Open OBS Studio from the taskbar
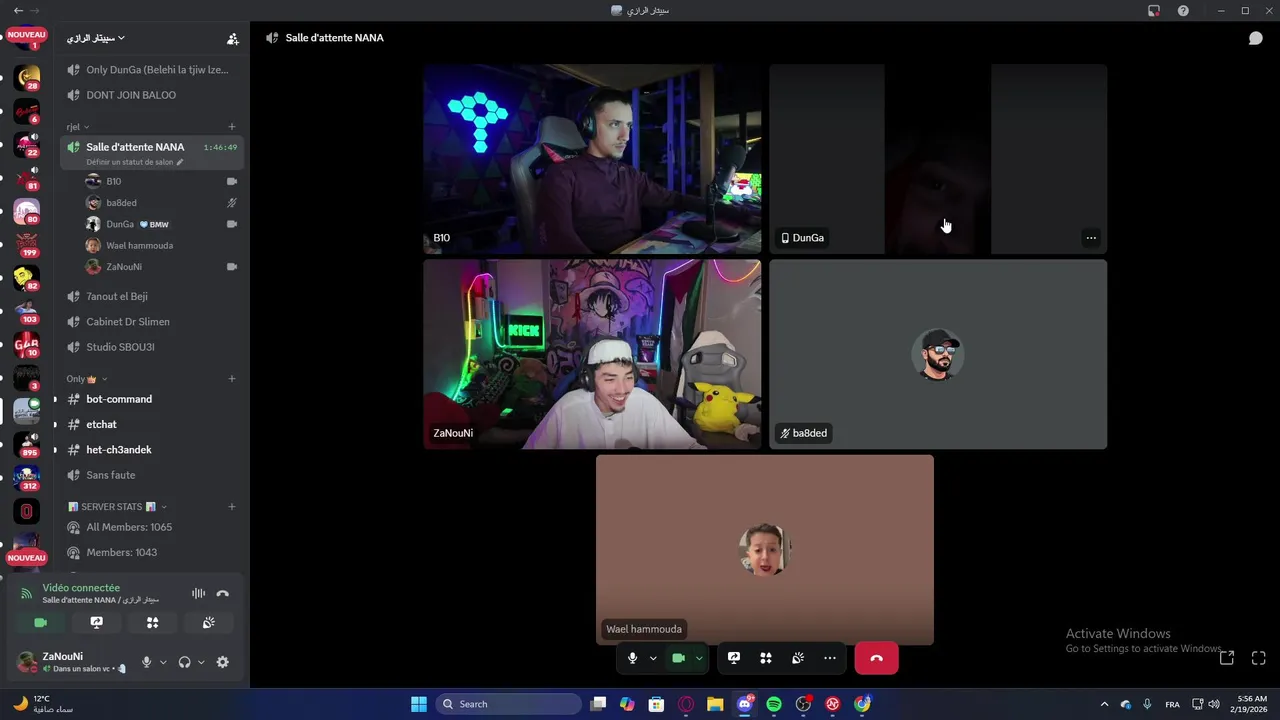The image size is (1280, 720). point(803,704)
